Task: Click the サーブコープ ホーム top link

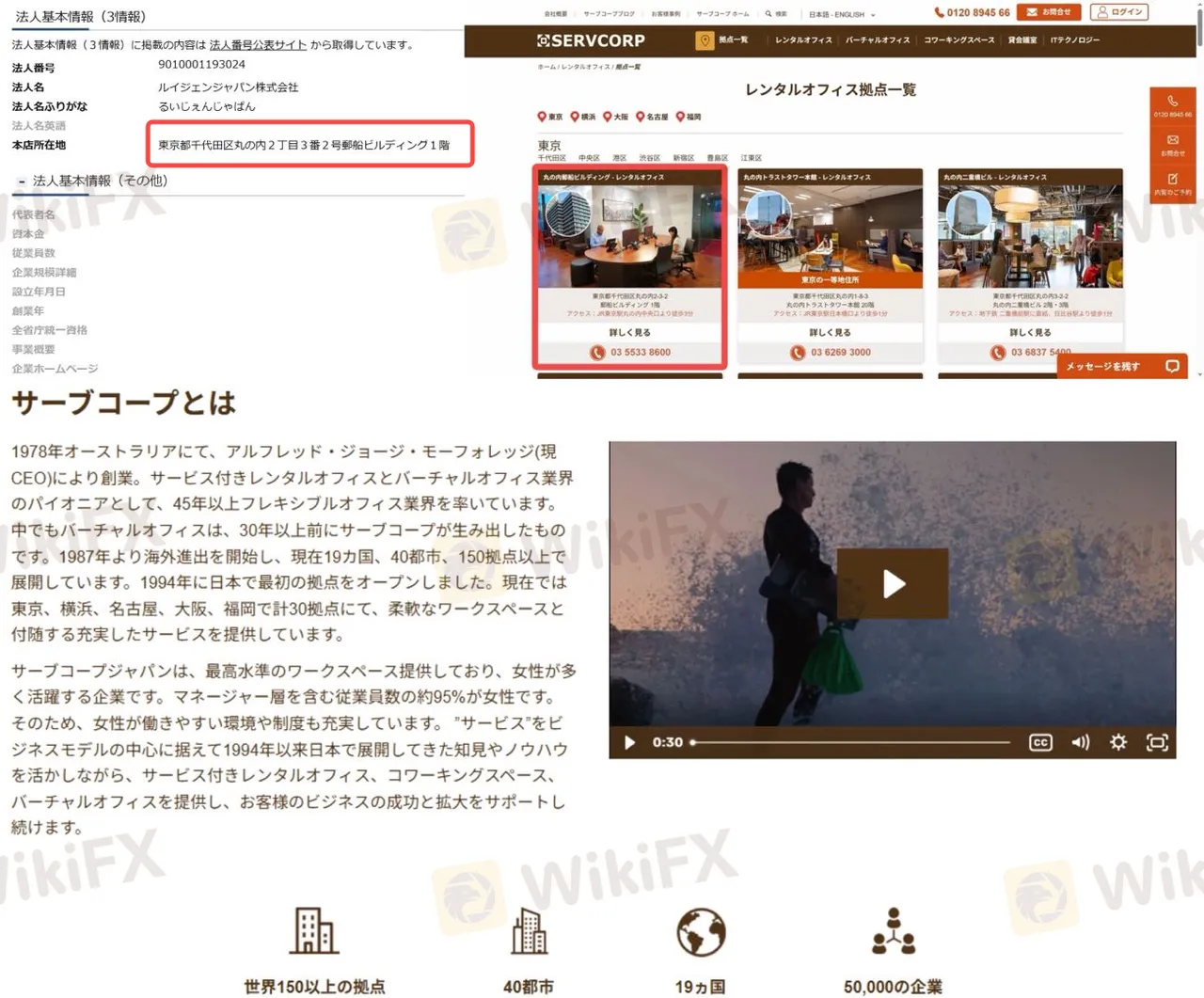Action: click(722, 14)
